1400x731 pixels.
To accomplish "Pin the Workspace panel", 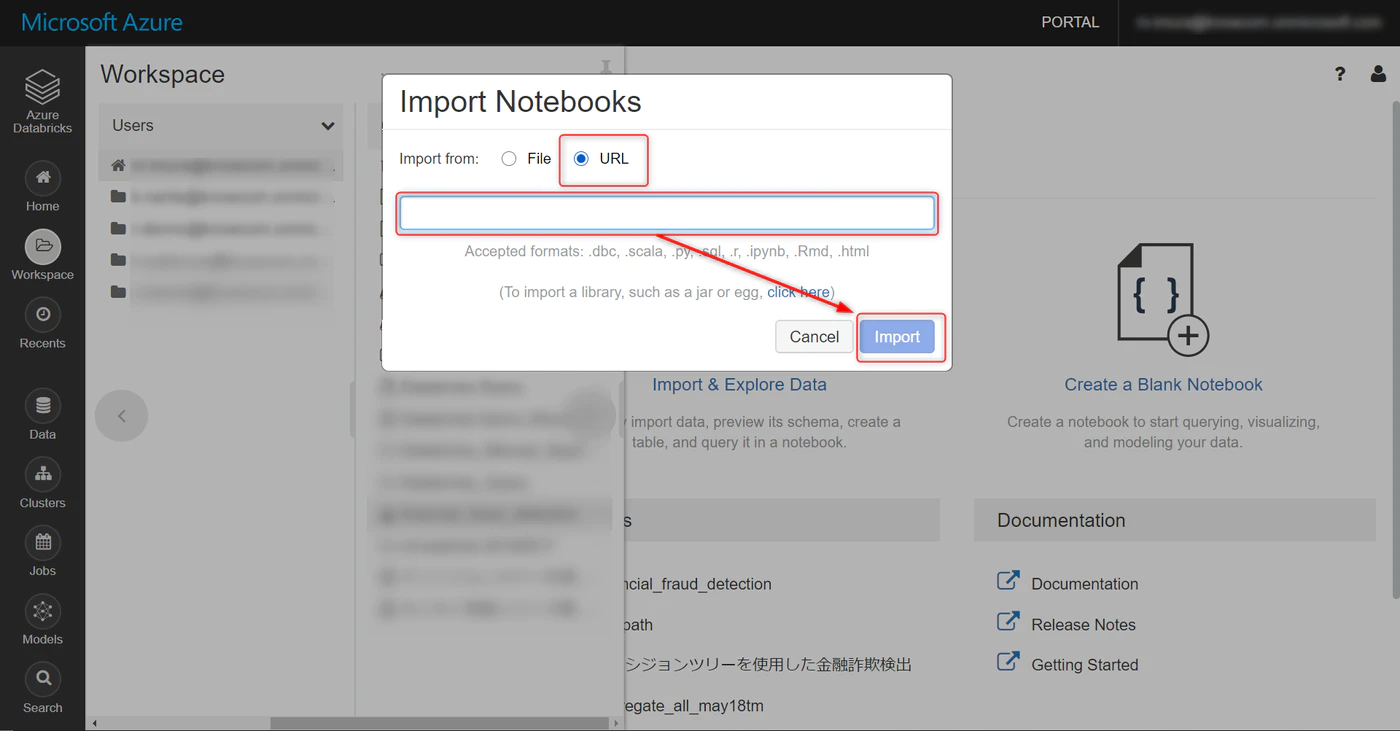I will click(606, 67).
